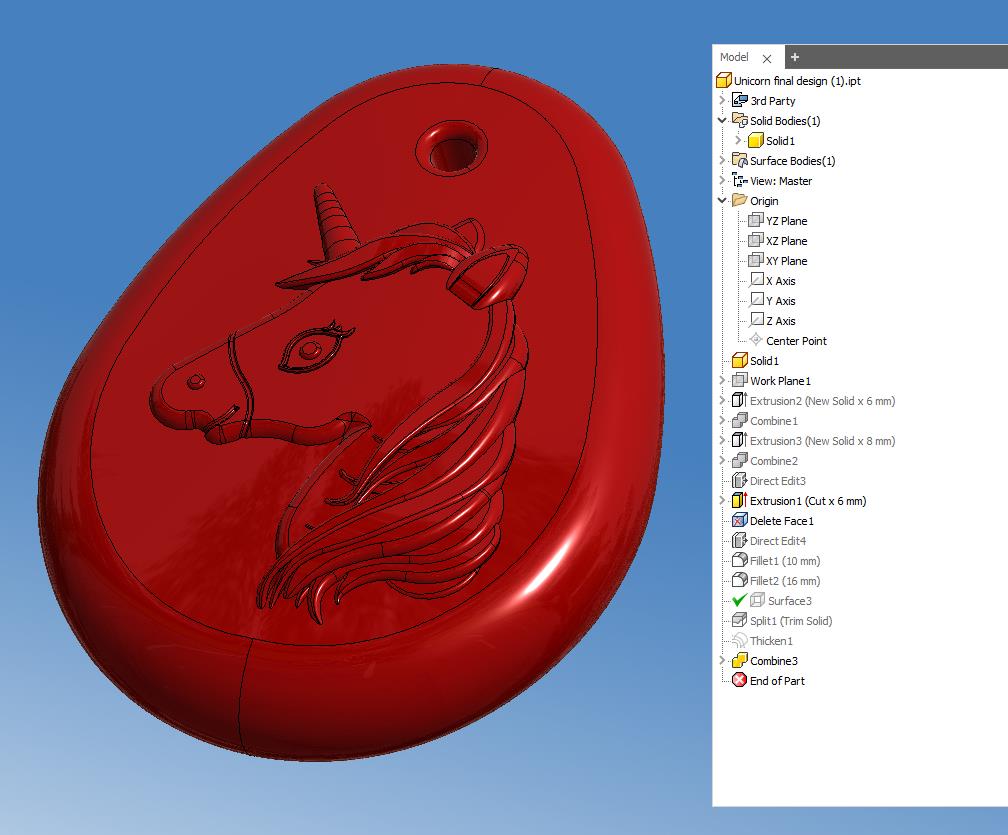Select the YZ Plane icon
The height and width of the screenshot is (835, 1008).
tap(756, 220)
